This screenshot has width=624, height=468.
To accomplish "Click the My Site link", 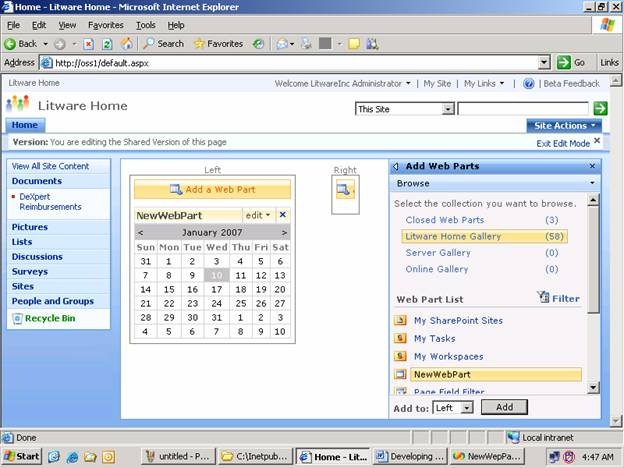I will pos(437,84).
